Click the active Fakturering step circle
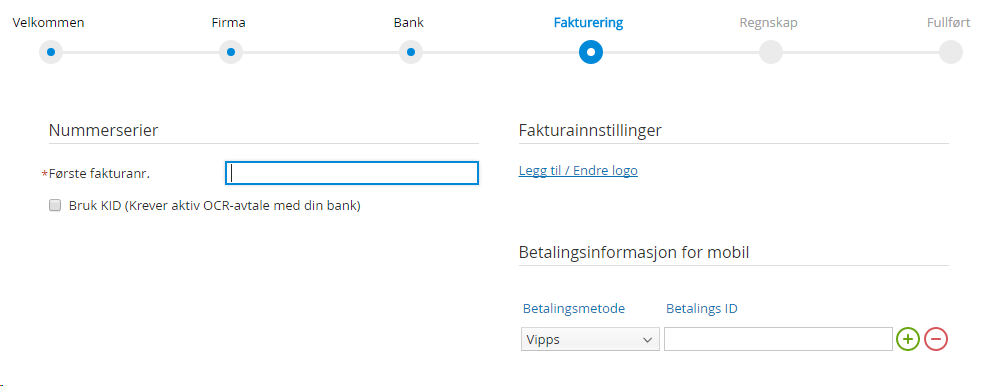The height and width of the screenshot is (386, 990). 591,52
